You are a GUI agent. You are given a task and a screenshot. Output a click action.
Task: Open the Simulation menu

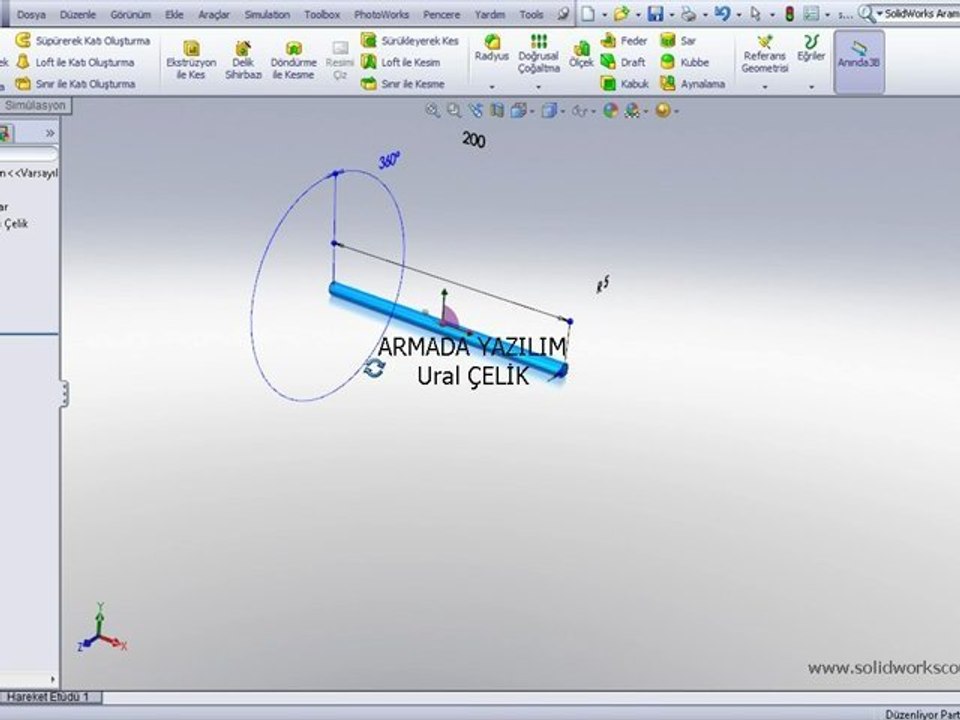pyautogui.click(x=267, y=14)
